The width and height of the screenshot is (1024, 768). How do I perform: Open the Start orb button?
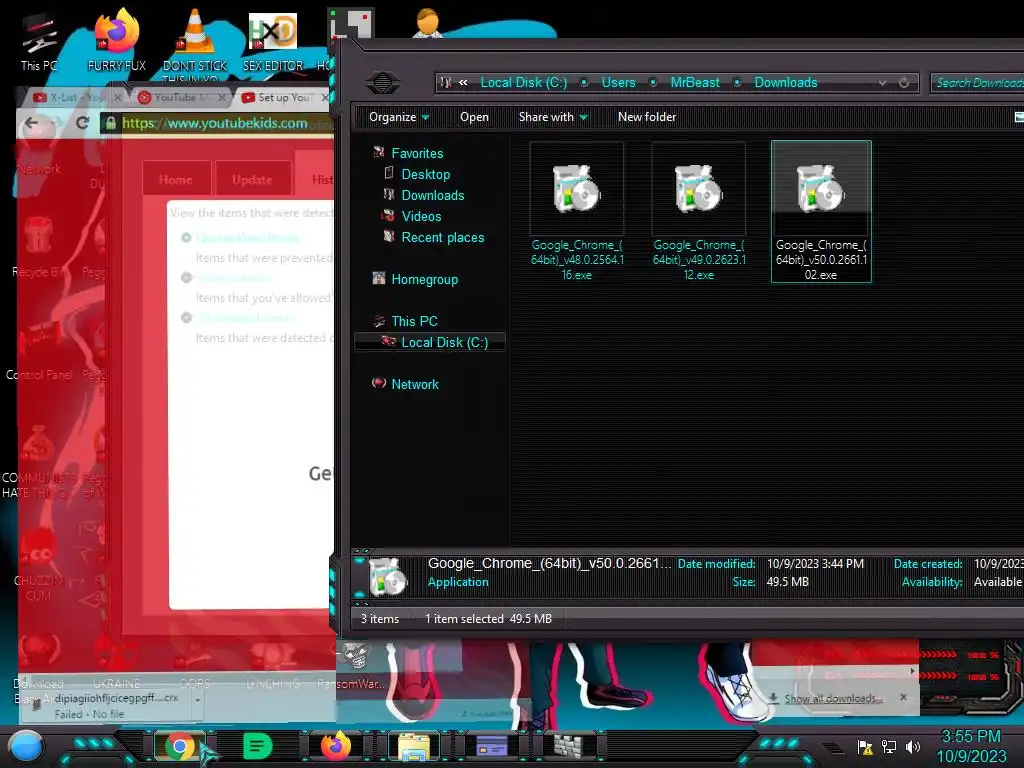point(26,747)
